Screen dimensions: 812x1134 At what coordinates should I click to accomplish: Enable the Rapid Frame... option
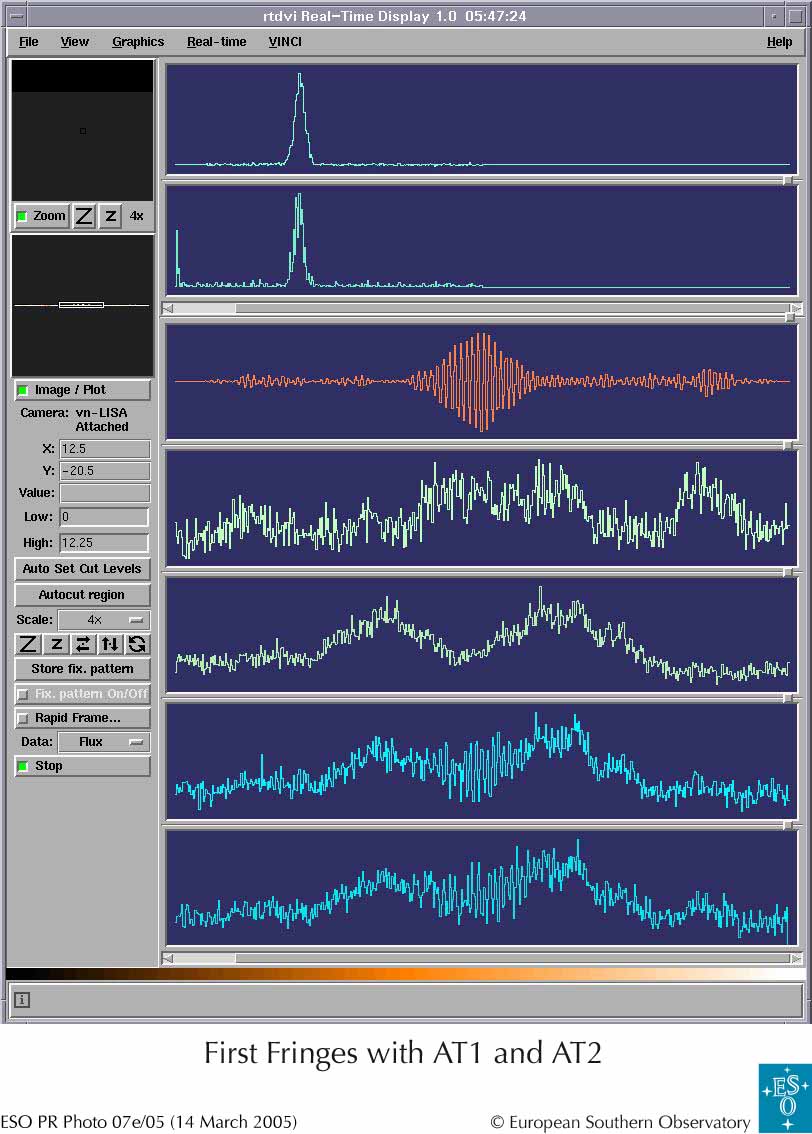(82, 717)
